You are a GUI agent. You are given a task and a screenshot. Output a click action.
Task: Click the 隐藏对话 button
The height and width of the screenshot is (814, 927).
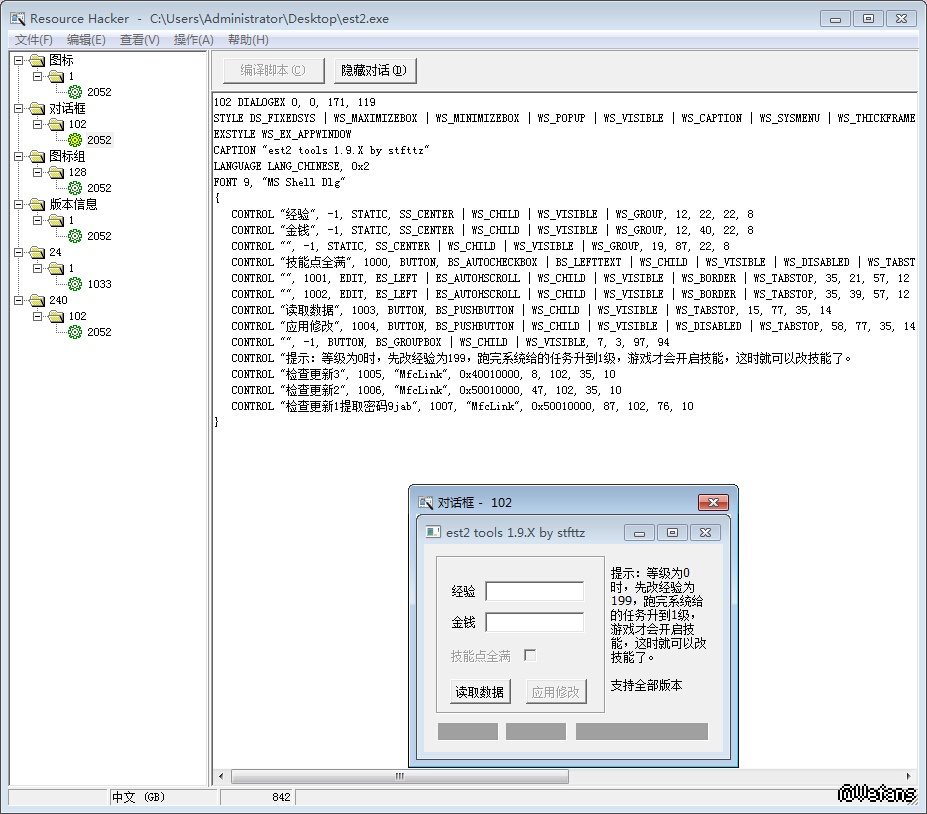[x=374, y=71]
